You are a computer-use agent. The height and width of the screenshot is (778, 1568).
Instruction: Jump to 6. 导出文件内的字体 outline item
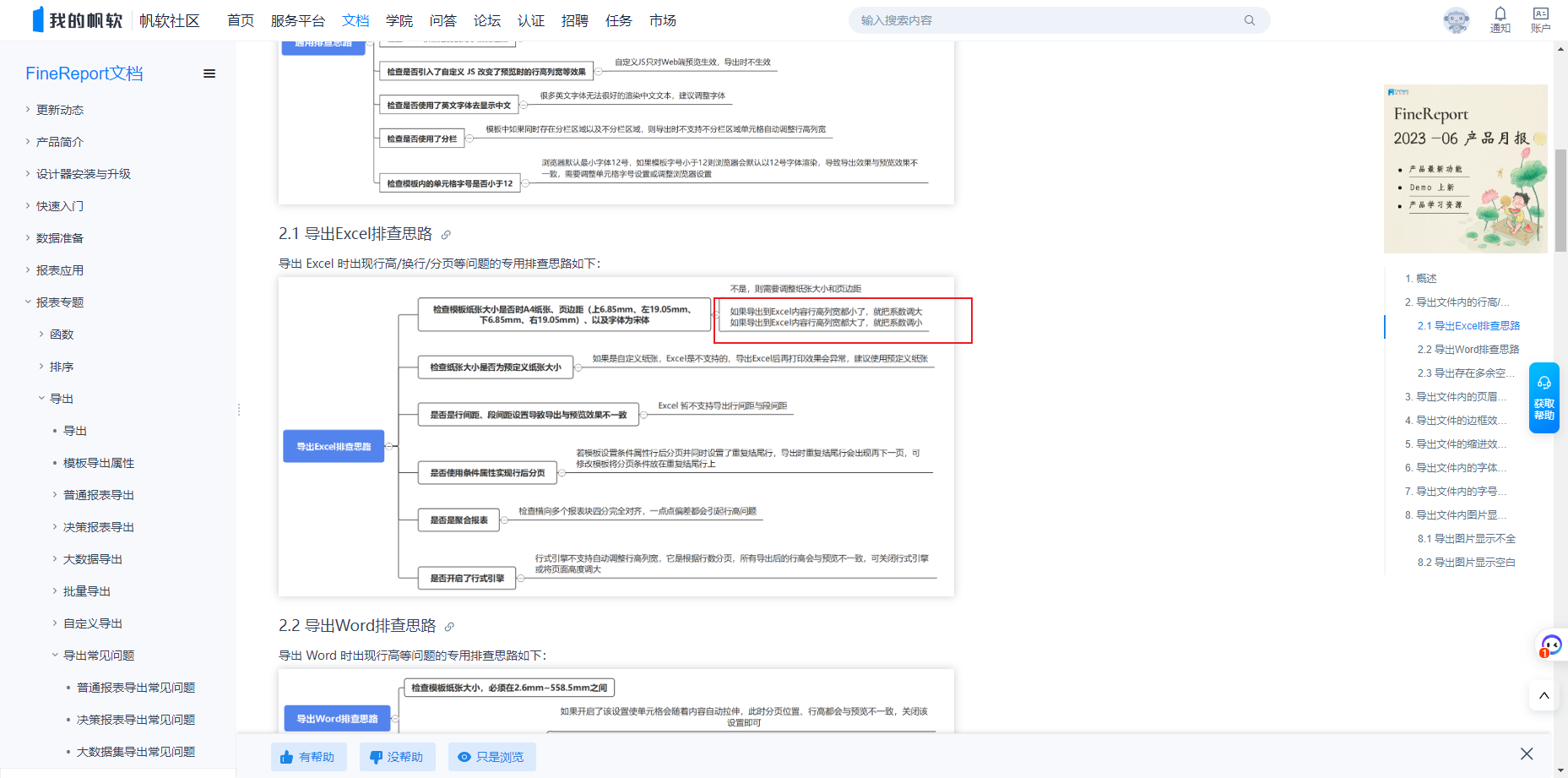(x=1456, y=467)
